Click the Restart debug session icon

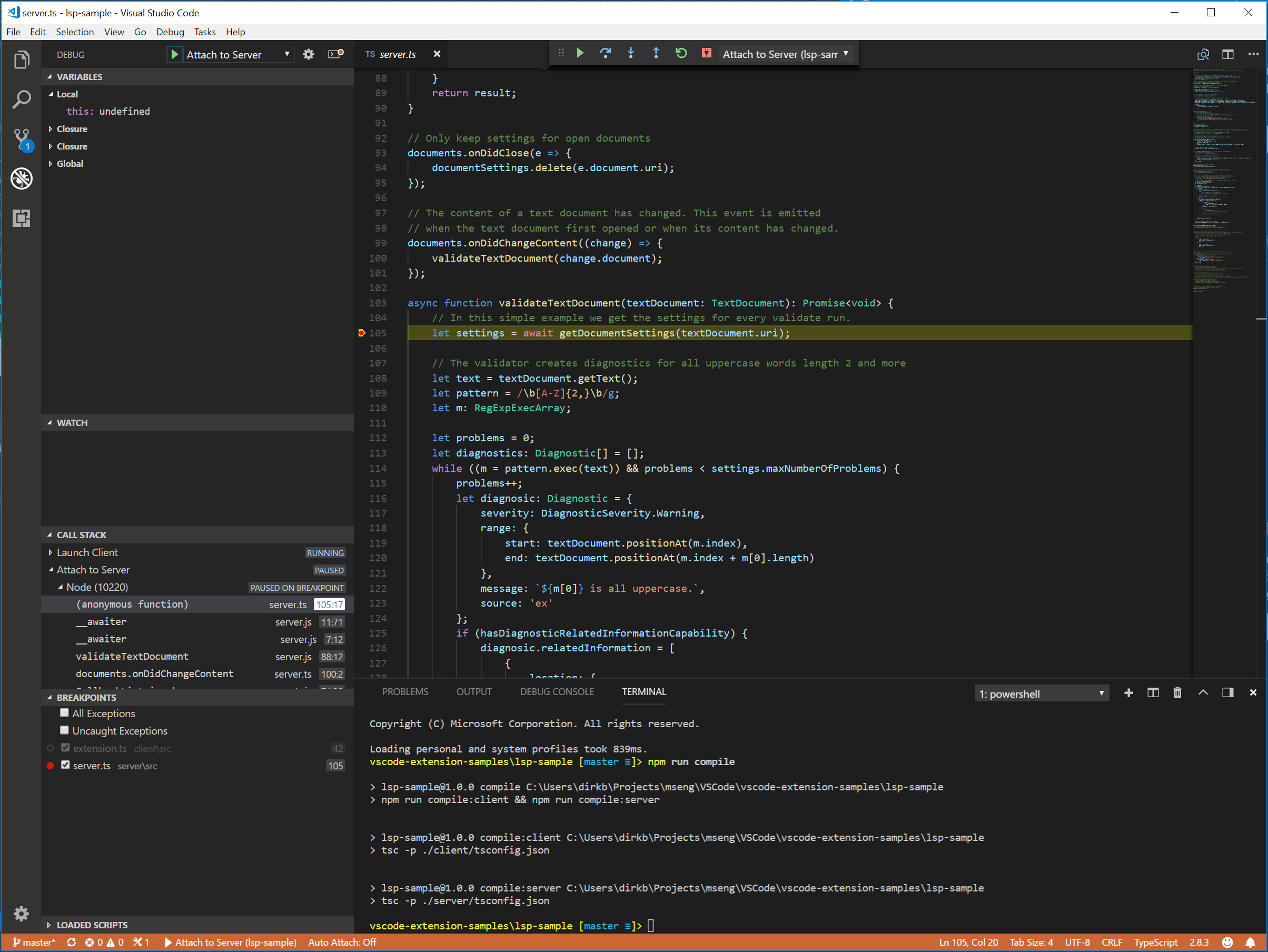click(x=680, y=53)
